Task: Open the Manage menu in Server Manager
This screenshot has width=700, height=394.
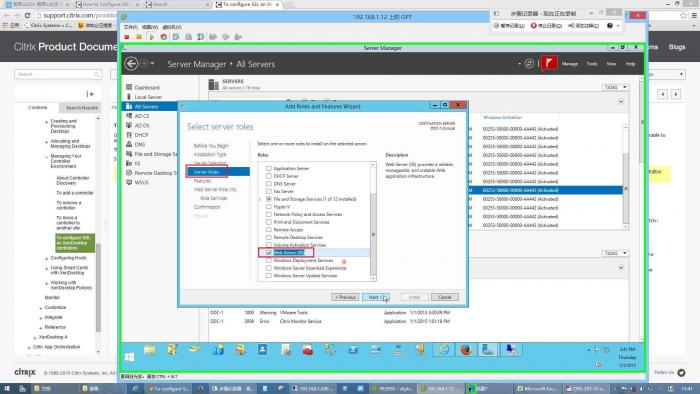Action: click(x=570, y=64)
